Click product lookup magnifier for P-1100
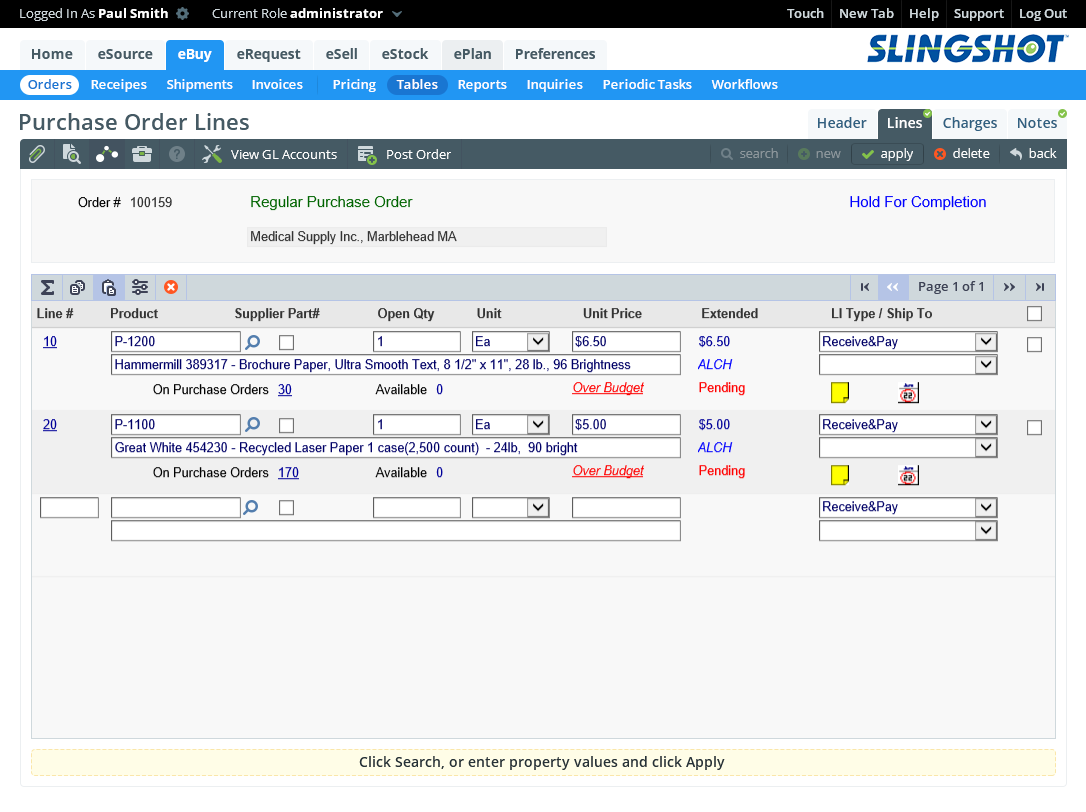Viewport: 1086px width, 812px height. click(252, 425)
